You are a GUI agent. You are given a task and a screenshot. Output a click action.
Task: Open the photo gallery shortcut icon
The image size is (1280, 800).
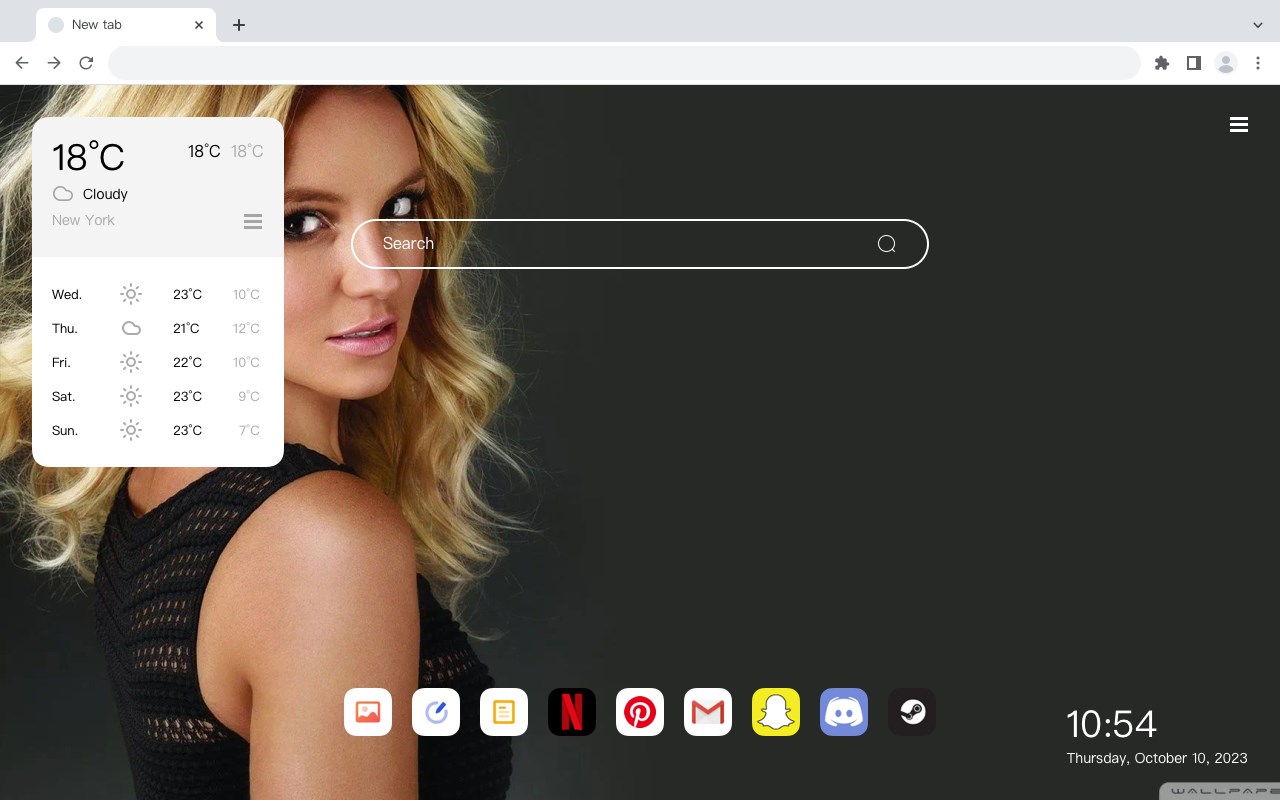click(368, 712)
